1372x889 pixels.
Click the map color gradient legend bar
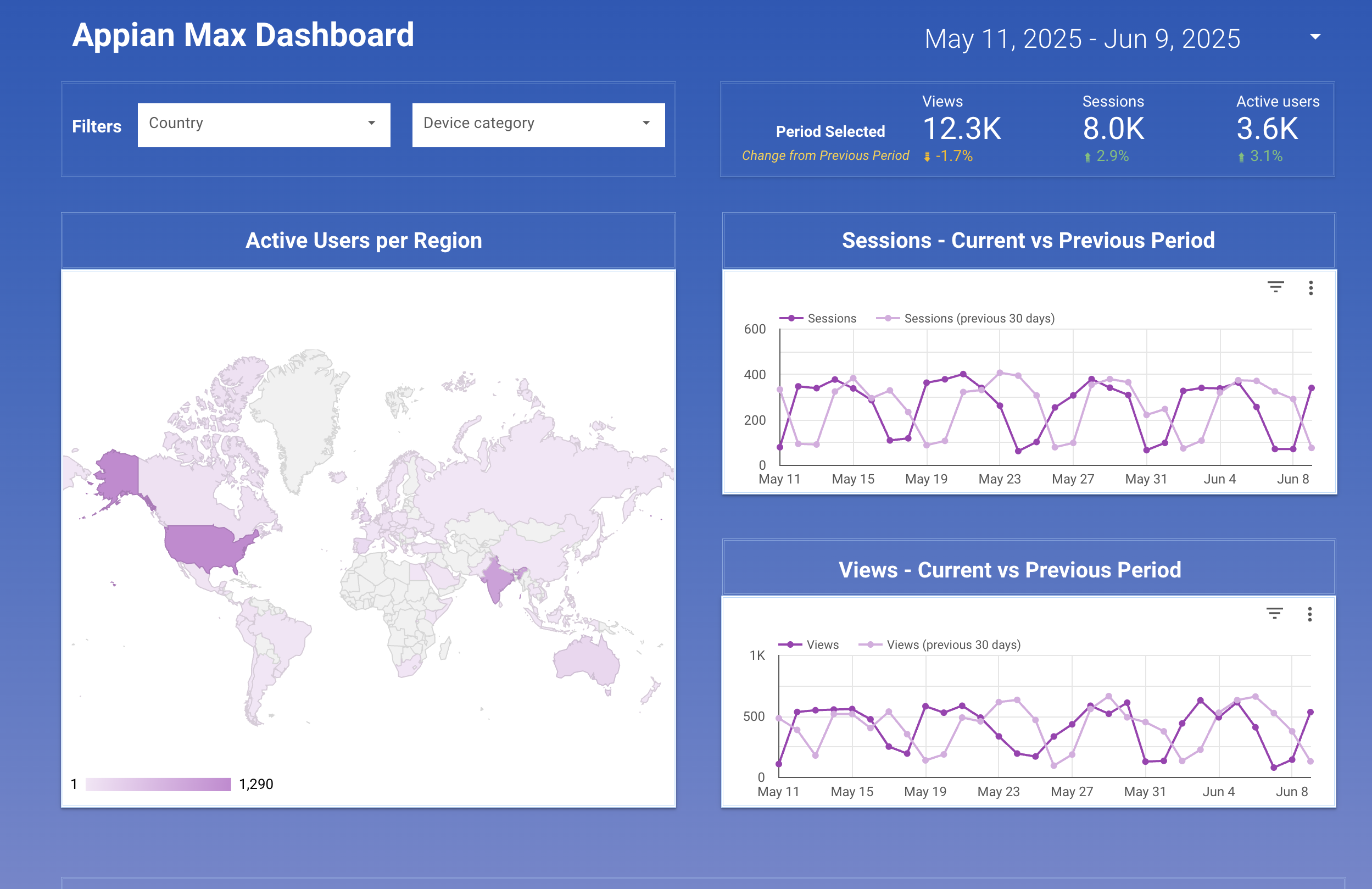[158, 784]
